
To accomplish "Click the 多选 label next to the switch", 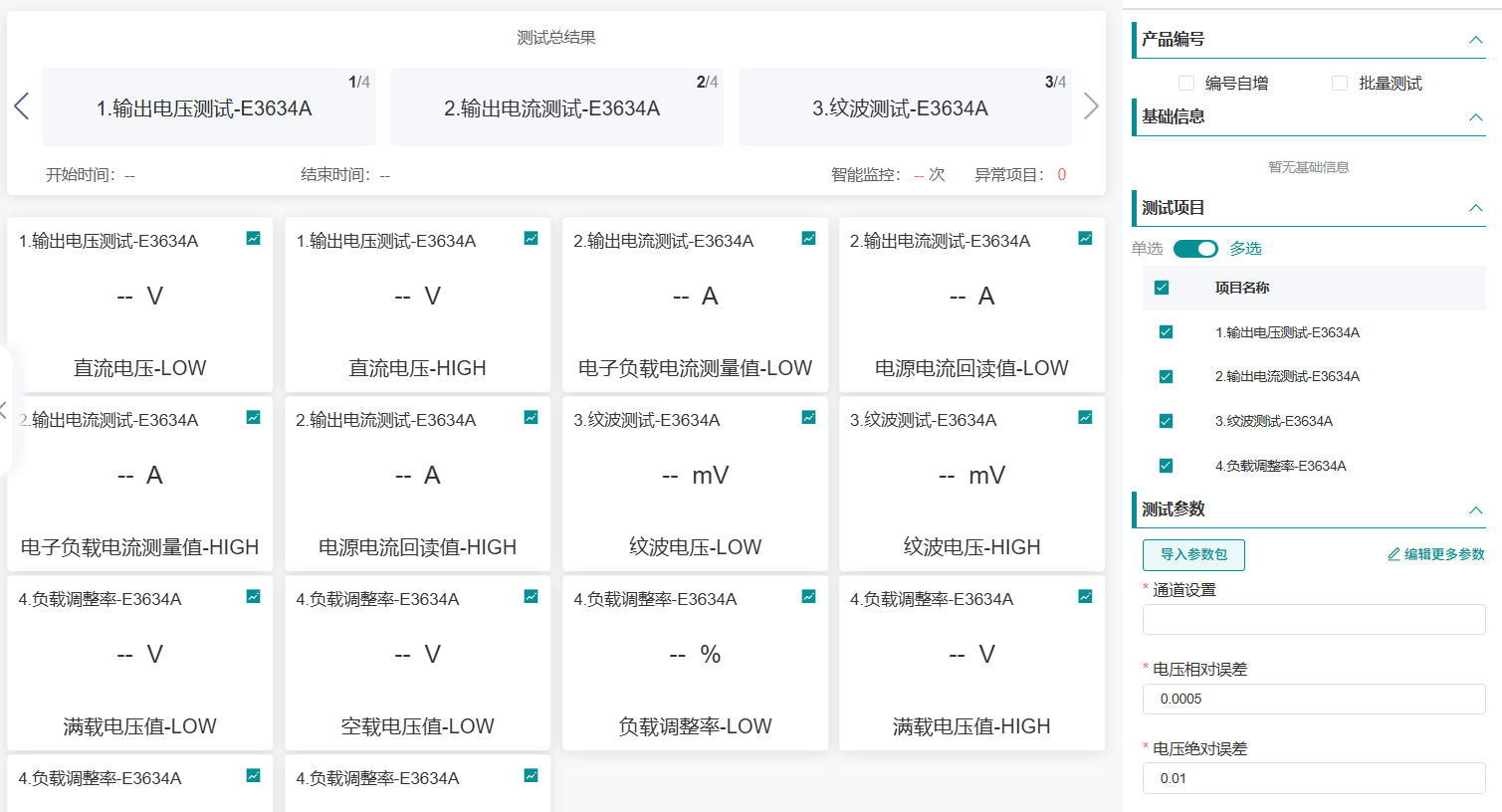I will coord(1245,249).
